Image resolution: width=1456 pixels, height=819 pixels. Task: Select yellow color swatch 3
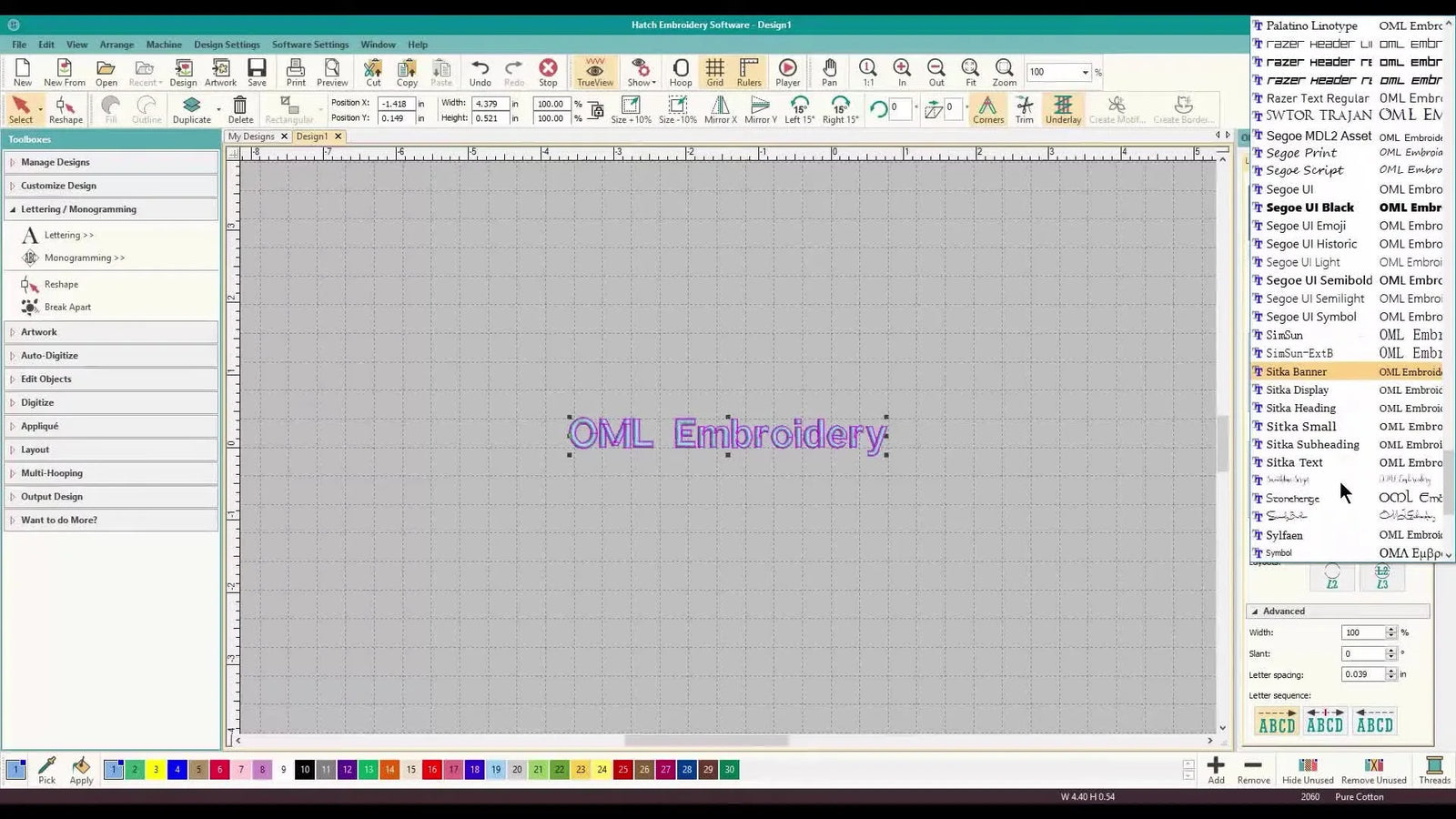coord(156,770)
